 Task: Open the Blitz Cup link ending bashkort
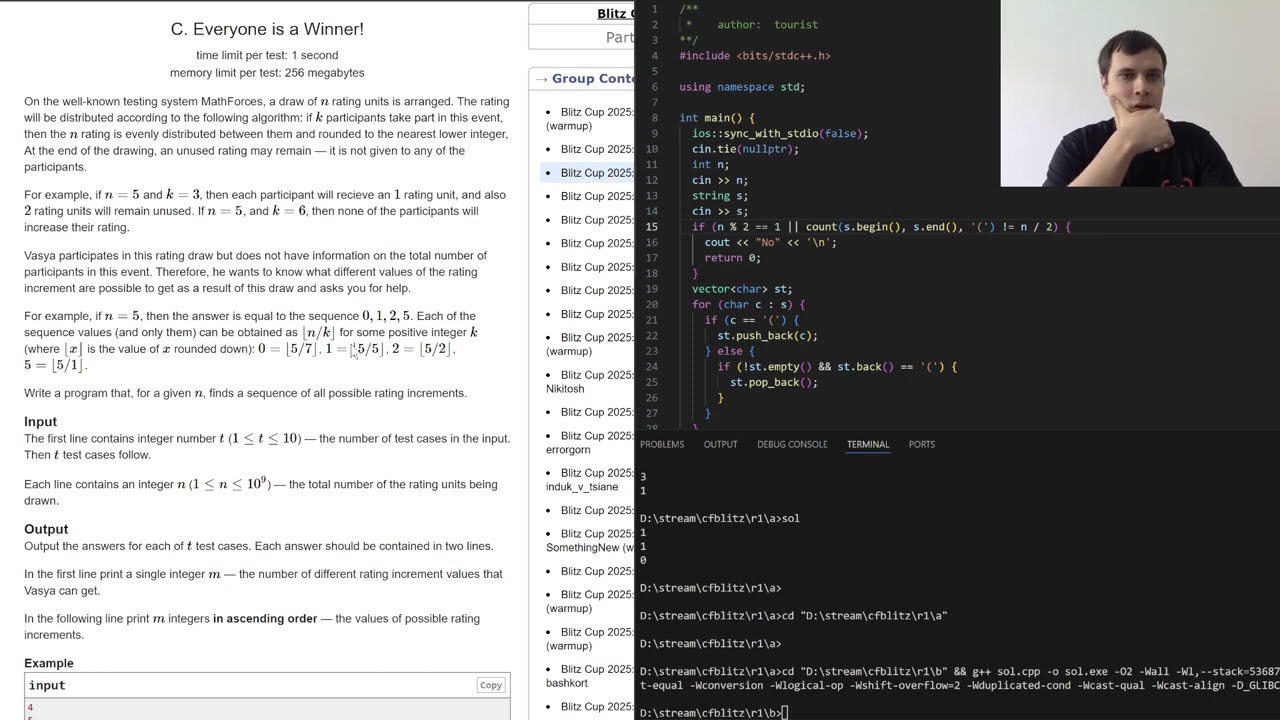click(590, 676)
